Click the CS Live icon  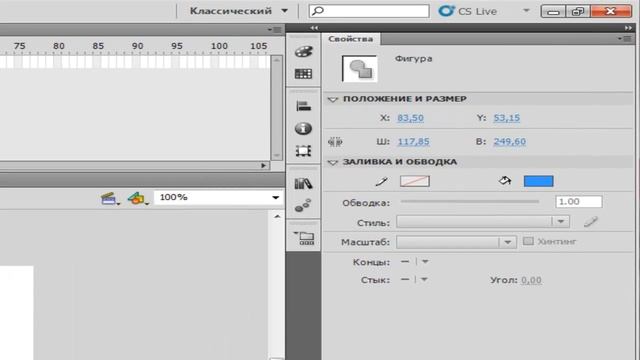click(446, 11)
